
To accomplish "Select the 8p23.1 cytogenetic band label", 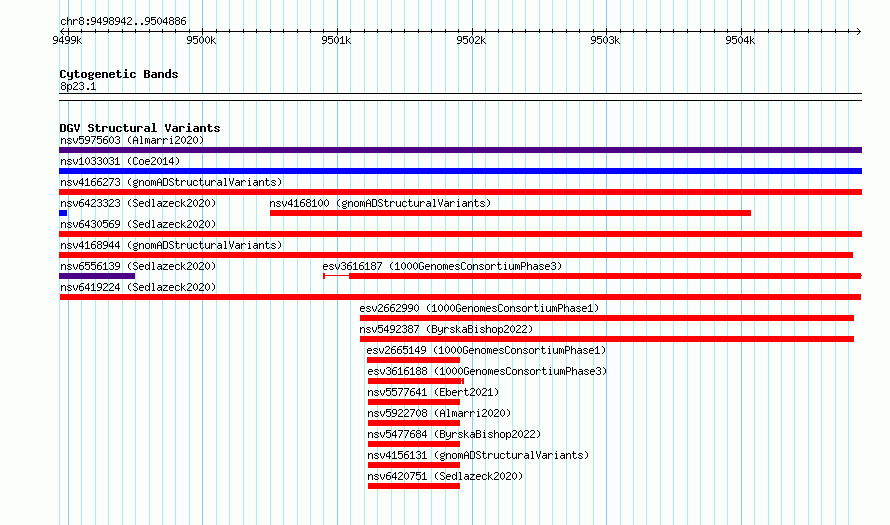I will click(x=78, y=86).
